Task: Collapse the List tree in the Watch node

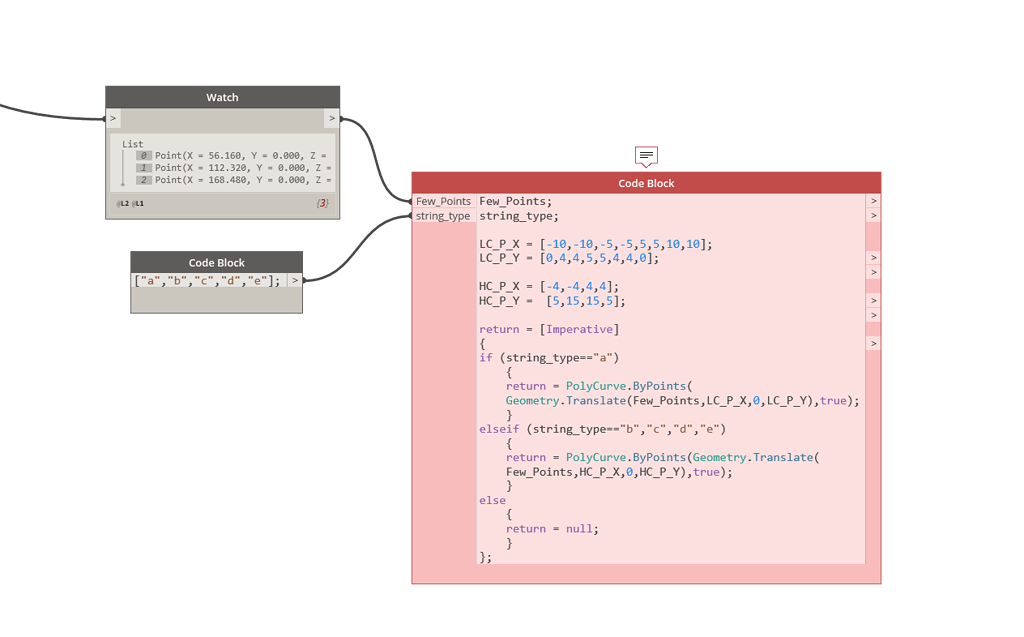Action: (132, 143)
